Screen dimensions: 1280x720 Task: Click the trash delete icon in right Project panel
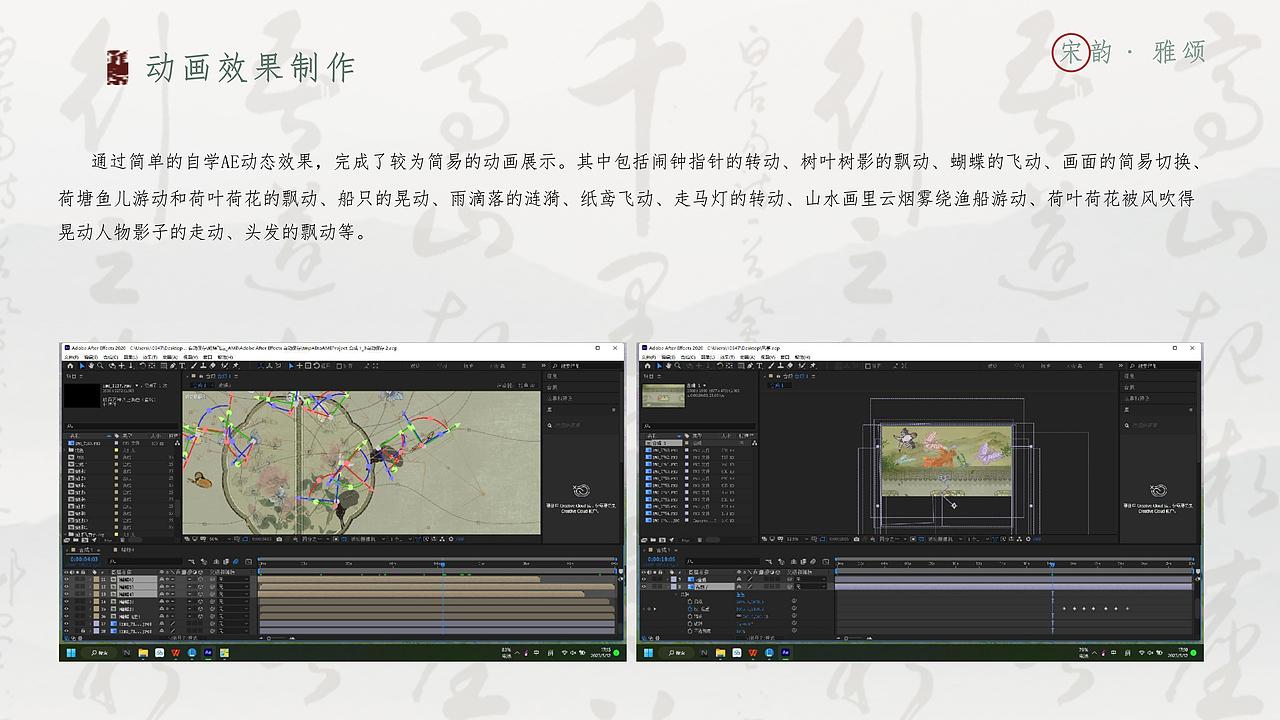click(x=700, y=540)
